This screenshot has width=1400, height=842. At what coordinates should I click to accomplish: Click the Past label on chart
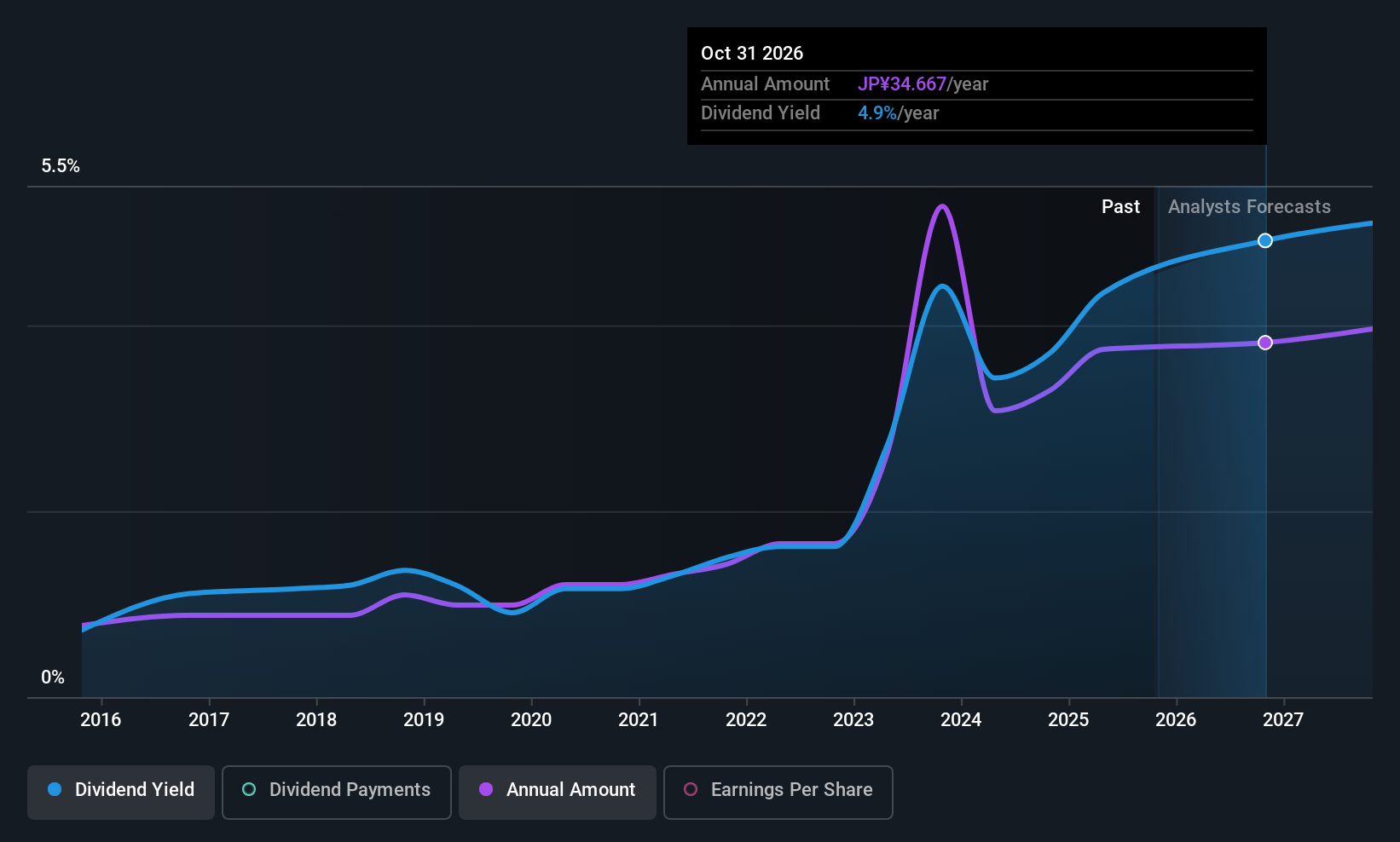tap(1120, 207)
